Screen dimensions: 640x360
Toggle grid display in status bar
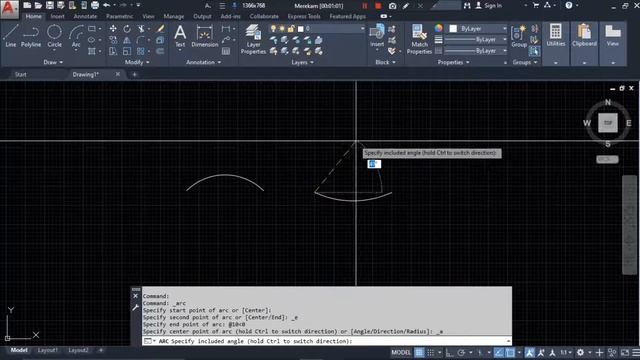[419, 352]
